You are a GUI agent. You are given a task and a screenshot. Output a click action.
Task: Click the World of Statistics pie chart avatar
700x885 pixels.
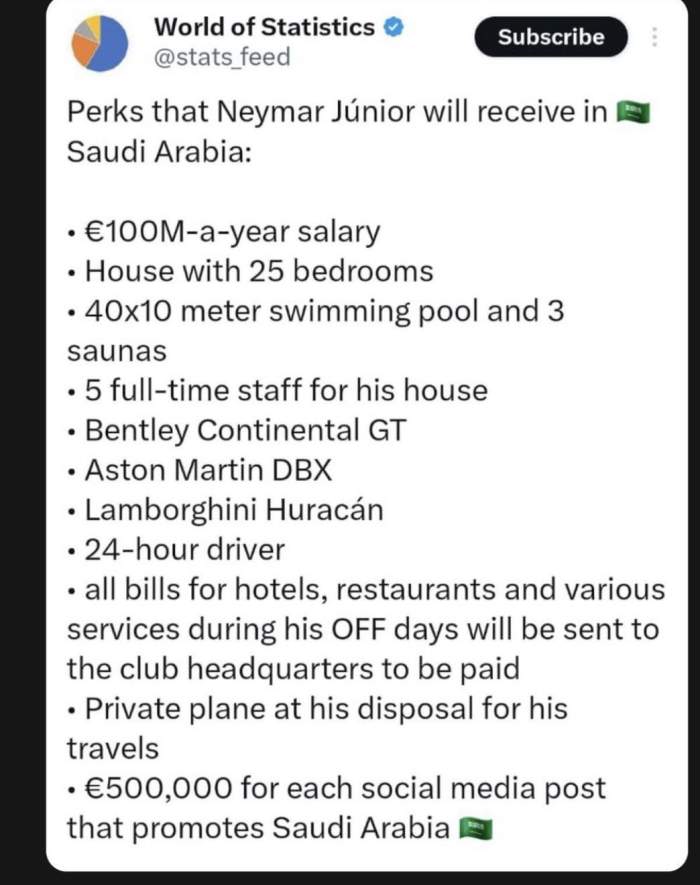coord(100,45)
